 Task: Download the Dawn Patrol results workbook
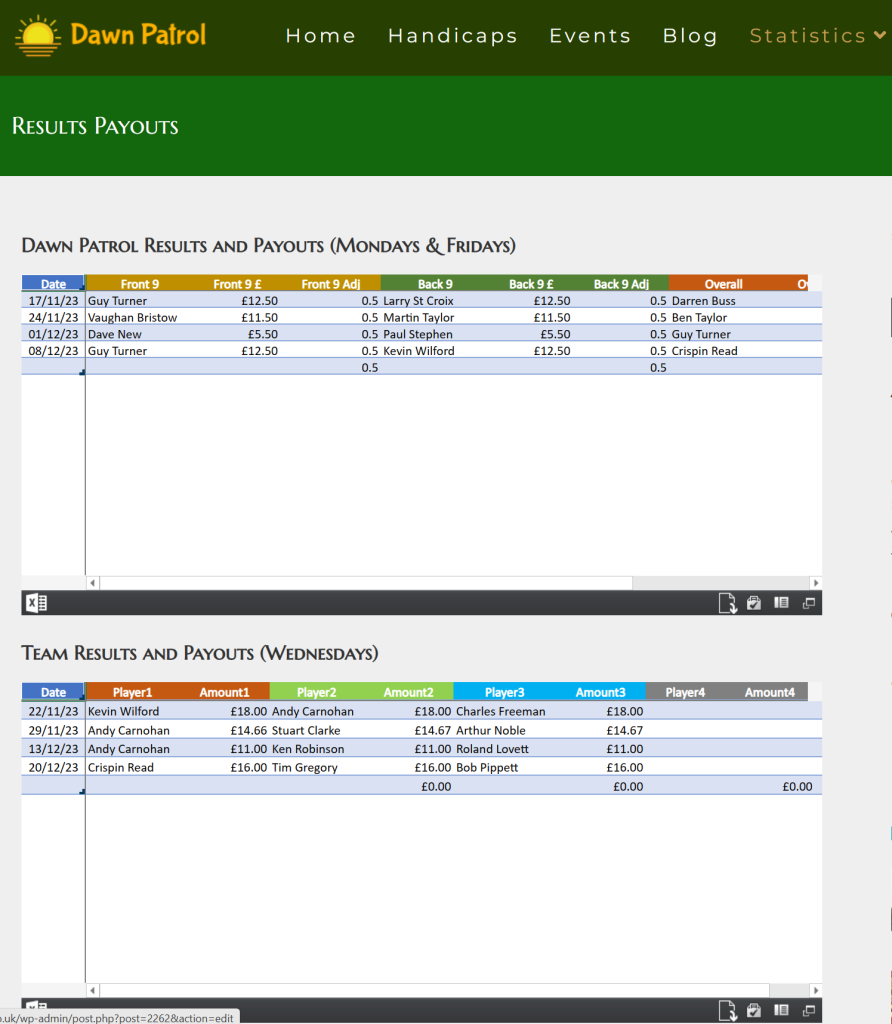[x=727, y=603]
